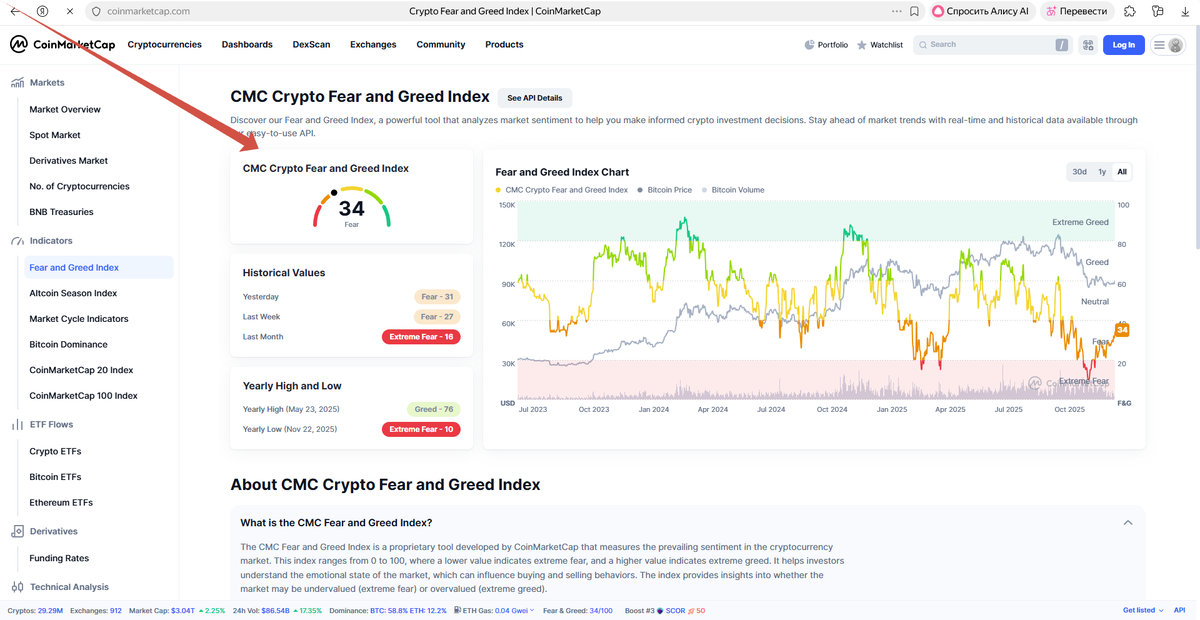The image size is (1200, 620).
Task: Open Cryptocurrencies nav menu
Action: coord(165,45)
